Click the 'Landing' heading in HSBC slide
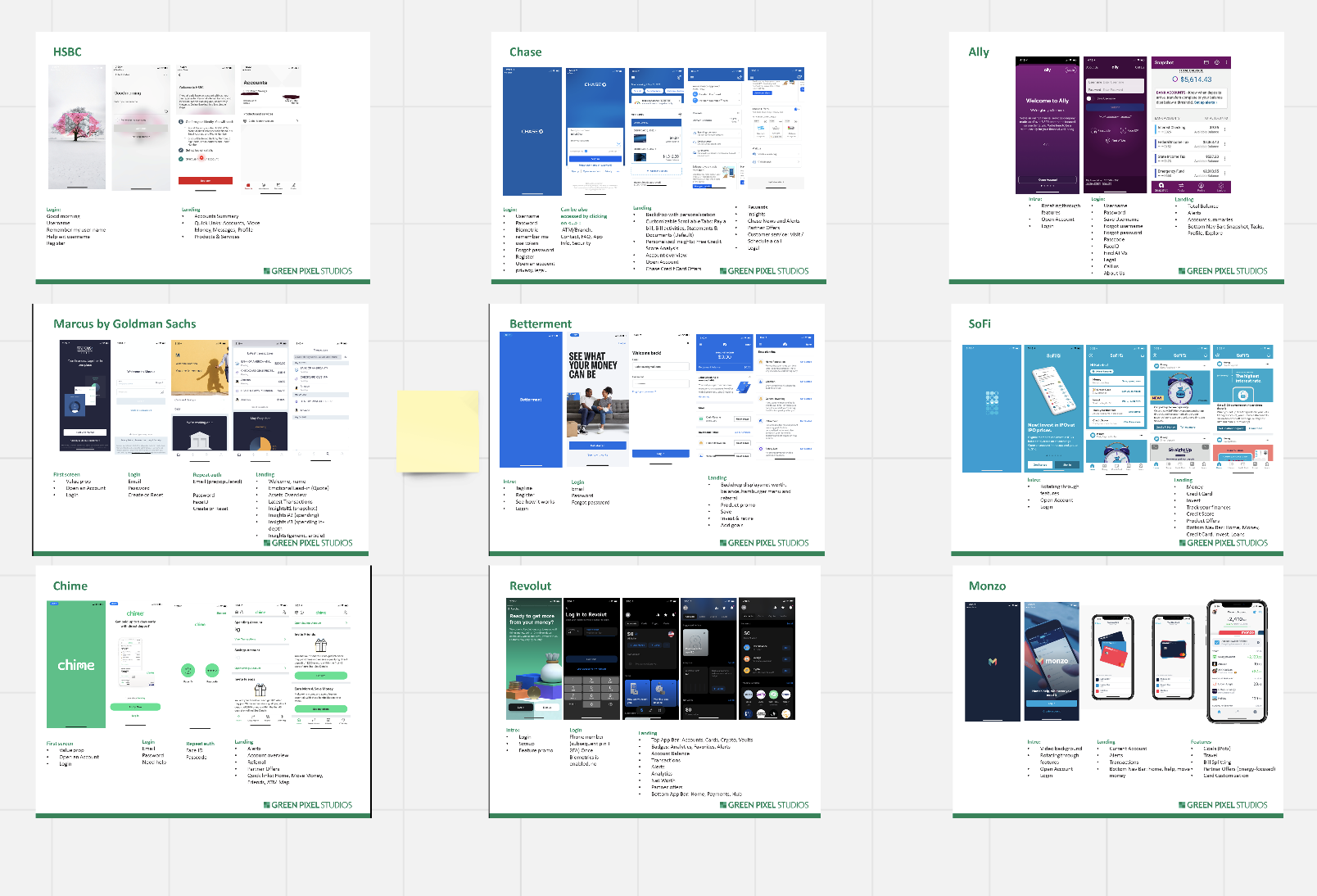Viewport: 1317px width, 896px height. (x=191, y=210)
